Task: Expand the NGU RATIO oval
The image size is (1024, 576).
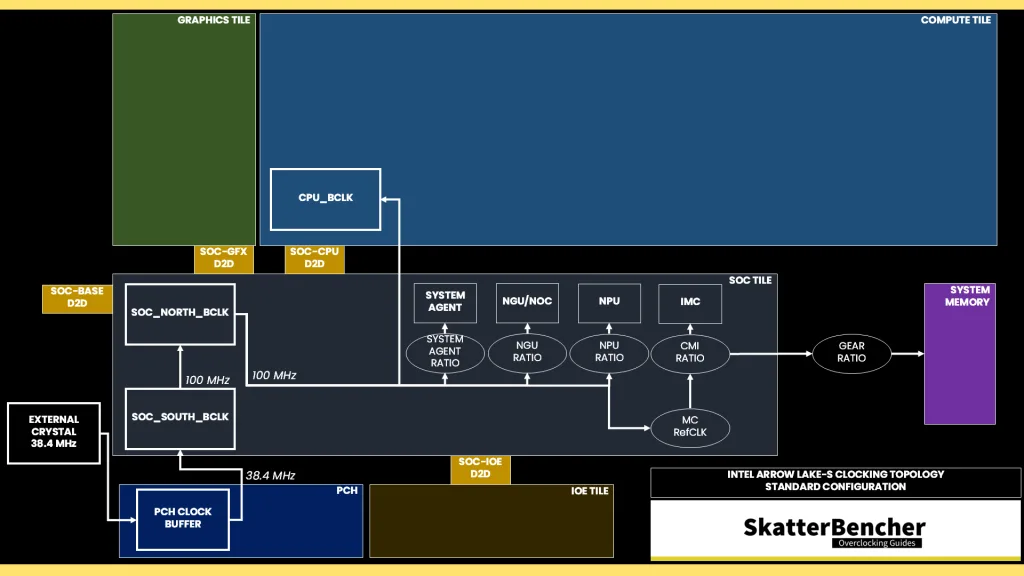Action: tap(527, 353)
